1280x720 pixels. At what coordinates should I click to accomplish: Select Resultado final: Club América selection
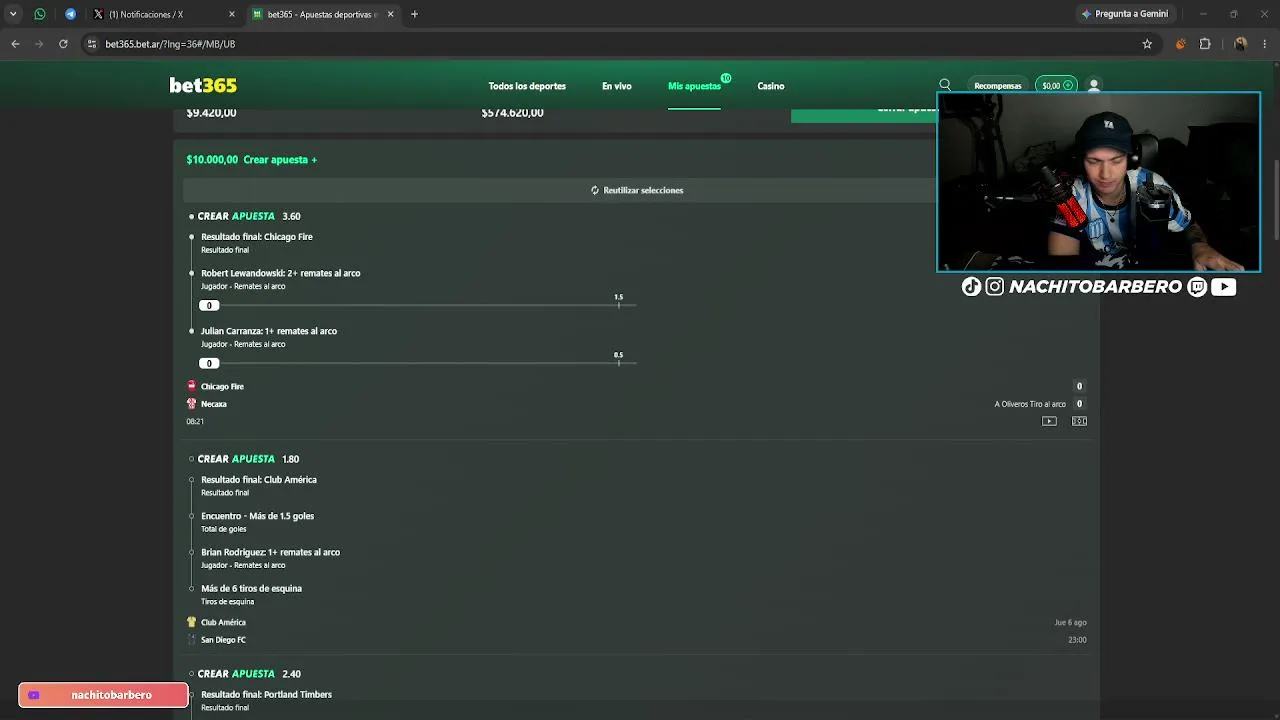pos(259,480)
